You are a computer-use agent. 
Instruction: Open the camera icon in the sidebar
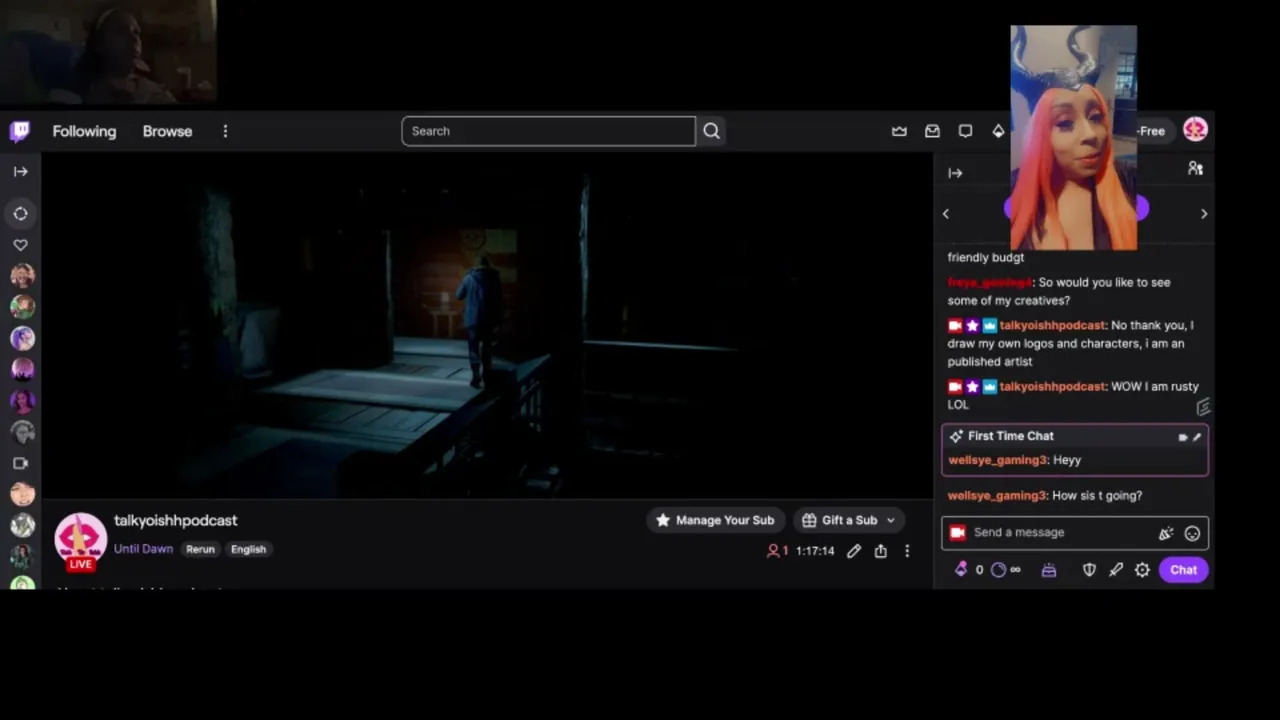point(20,463)
